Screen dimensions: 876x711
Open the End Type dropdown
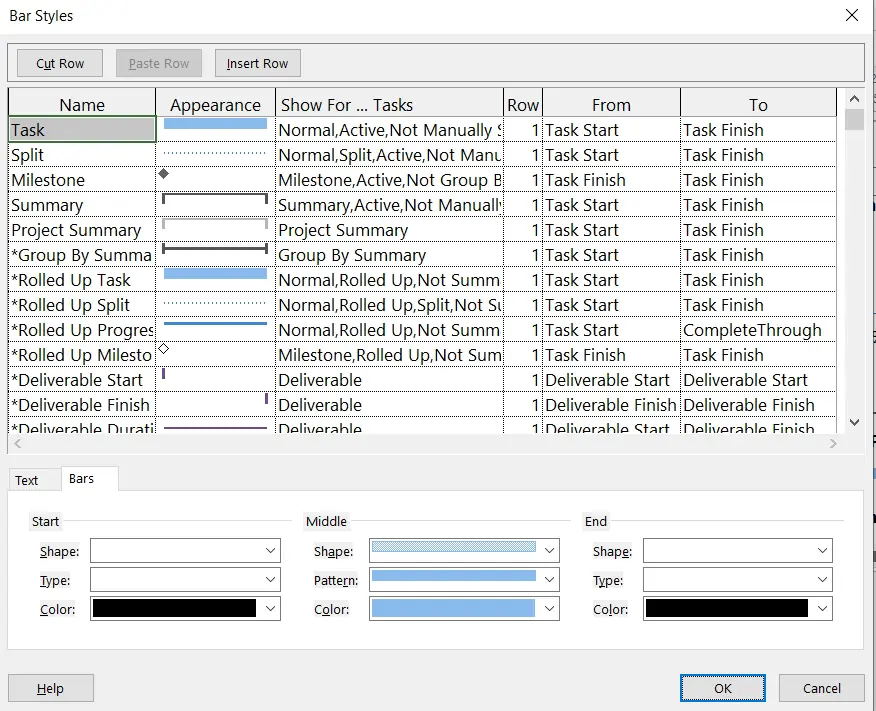coord(822,580)
